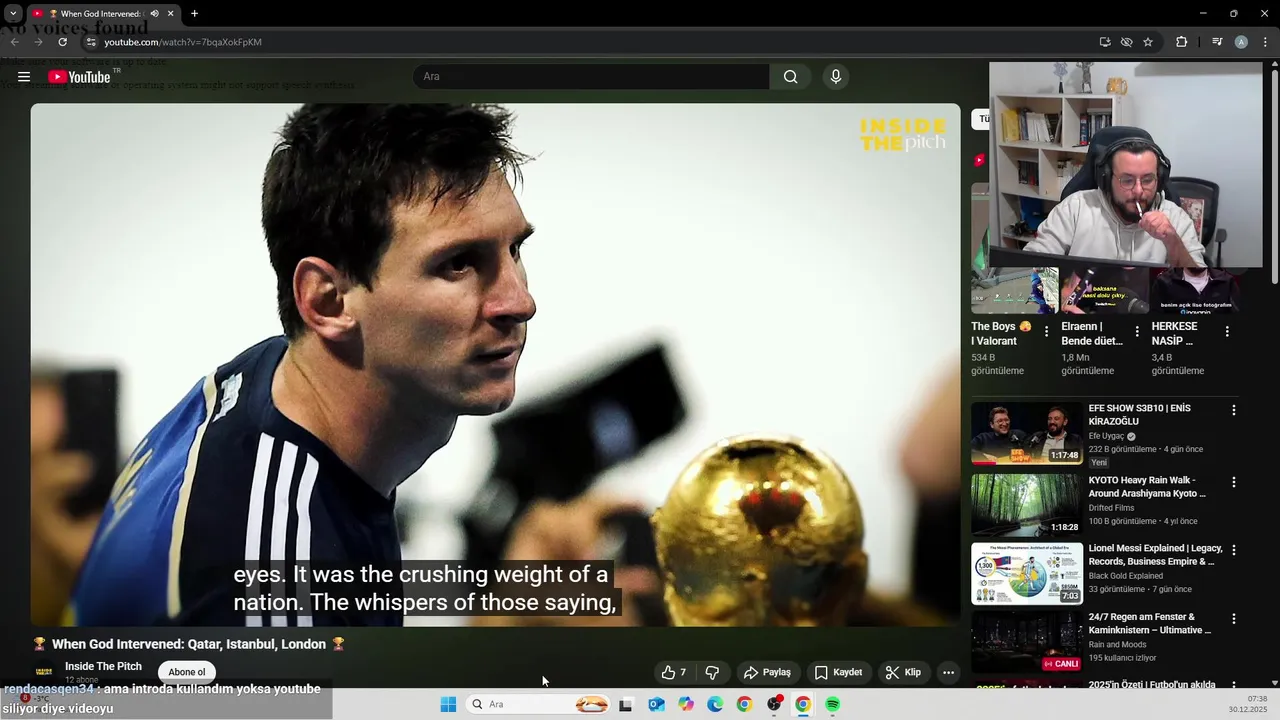Open more actions three-dot menu below the video

pos(949,672)
